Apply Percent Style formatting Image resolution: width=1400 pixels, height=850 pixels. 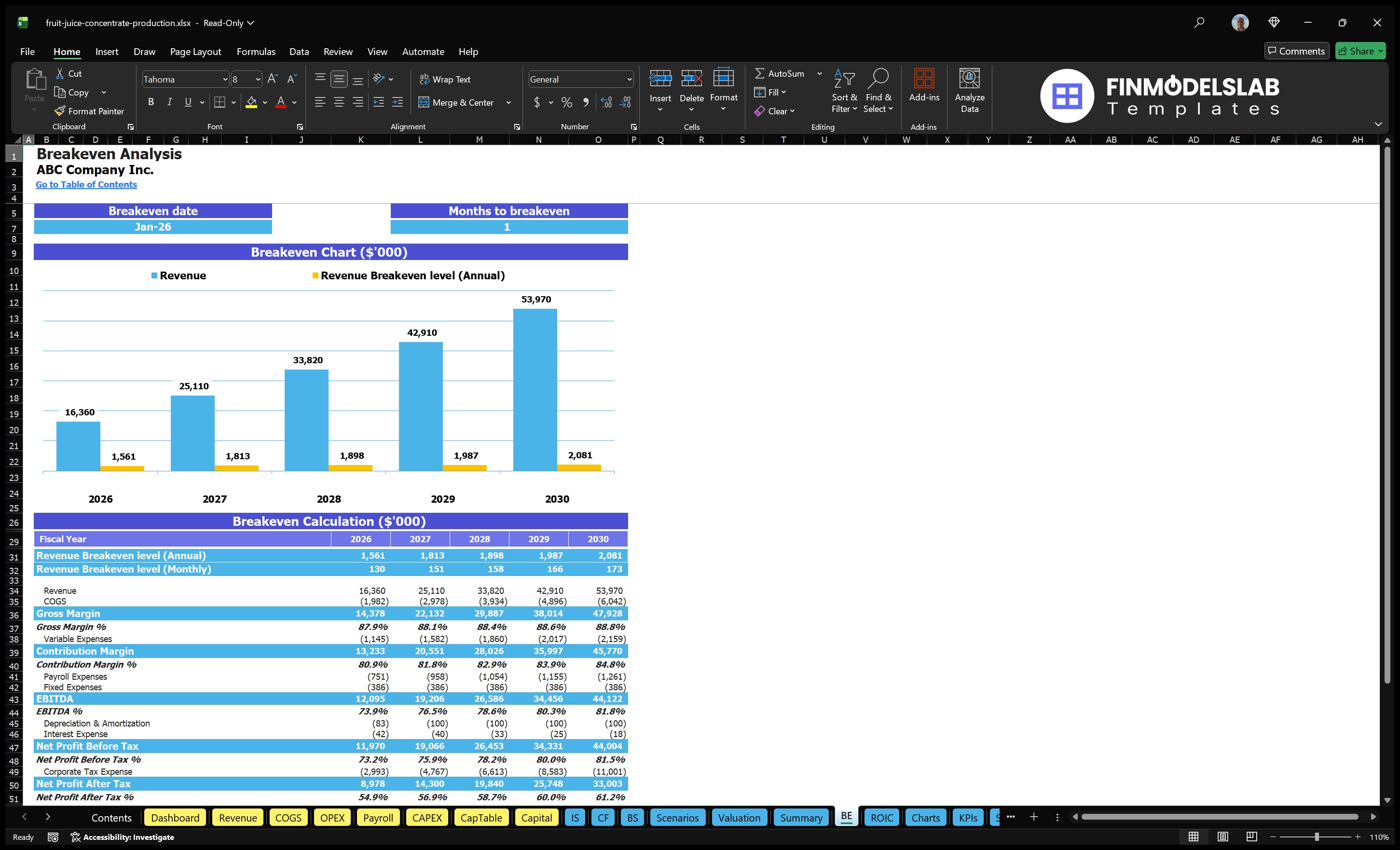tap(566, 102)
